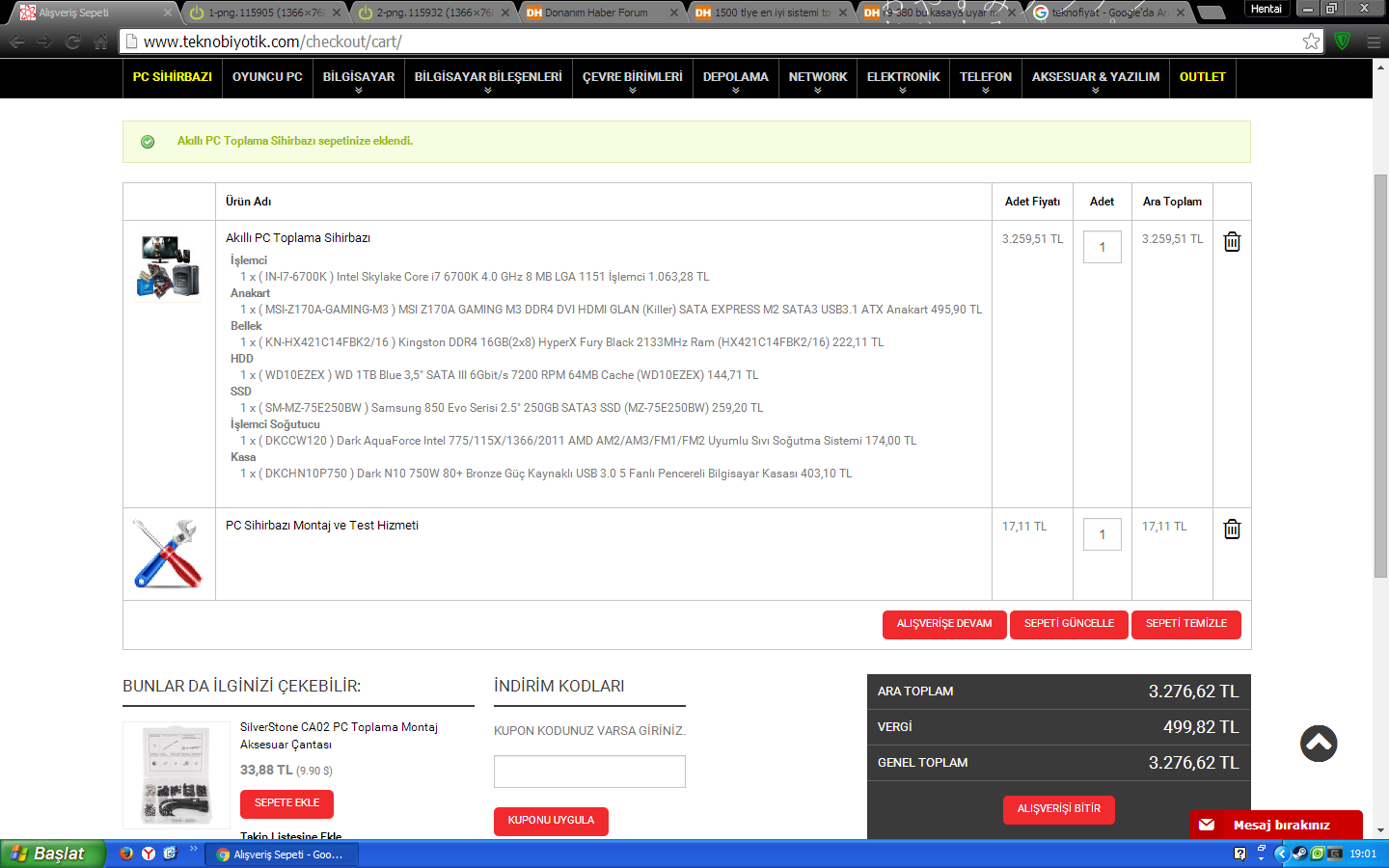Image resolution: width=1389 pixels, height=868 pixels.
Task: Switch to the 1500 tlye en iyi sistemi tab
Action: (x=770, y=13)
